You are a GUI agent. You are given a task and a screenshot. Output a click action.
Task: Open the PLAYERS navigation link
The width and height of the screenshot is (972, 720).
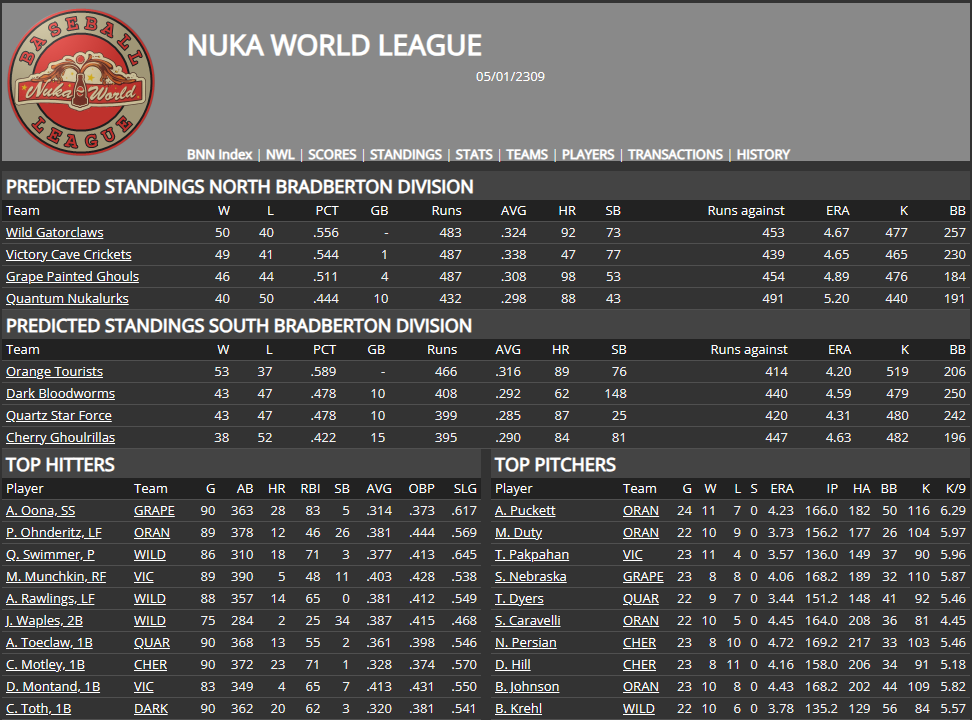click(588, 155)
